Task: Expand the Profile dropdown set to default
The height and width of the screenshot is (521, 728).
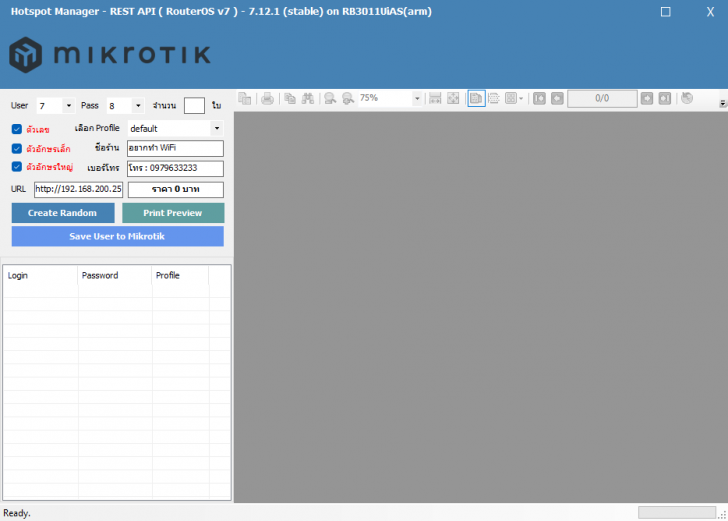Action: coord(217,128)
